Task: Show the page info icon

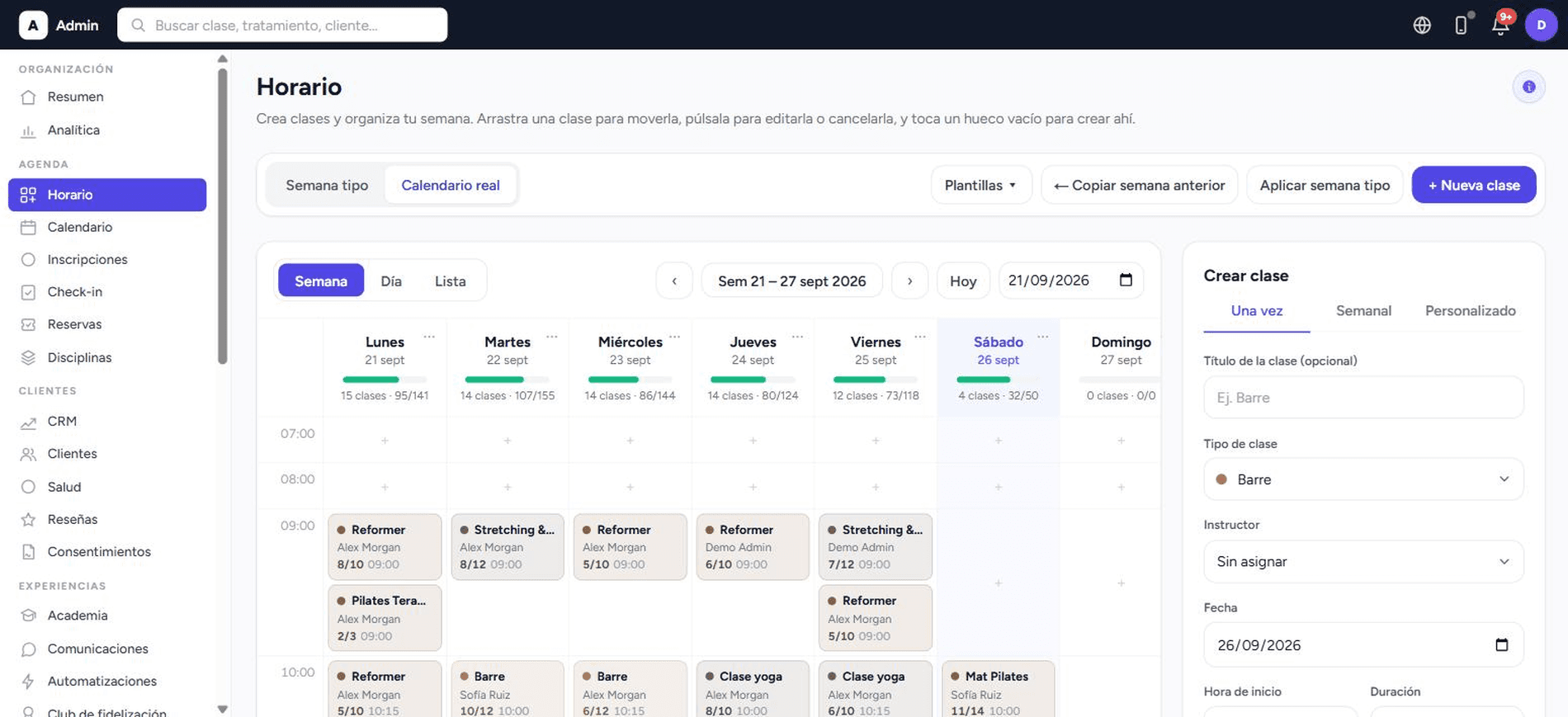Action: point(1528,87)
